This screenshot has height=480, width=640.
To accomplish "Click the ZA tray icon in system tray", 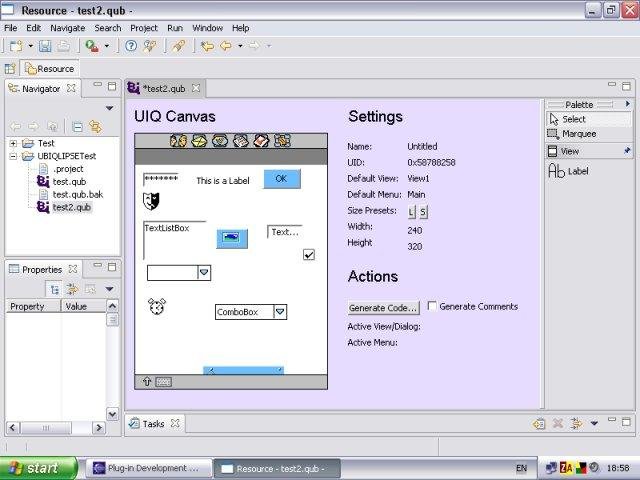I will (x=566, y=468).
